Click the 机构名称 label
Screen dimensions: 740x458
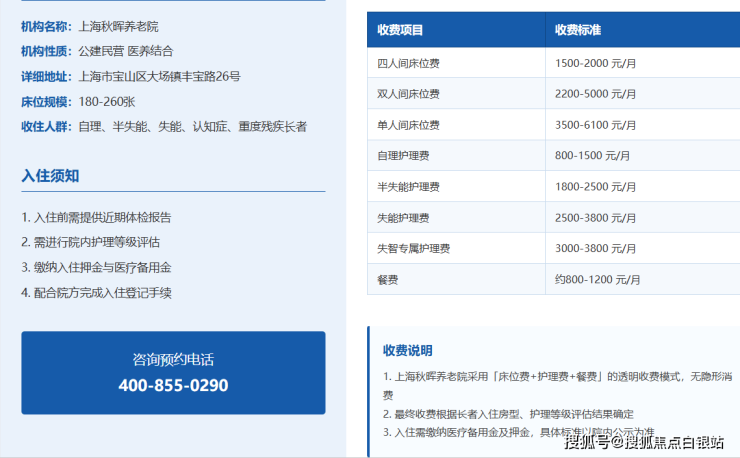[44, 26]
